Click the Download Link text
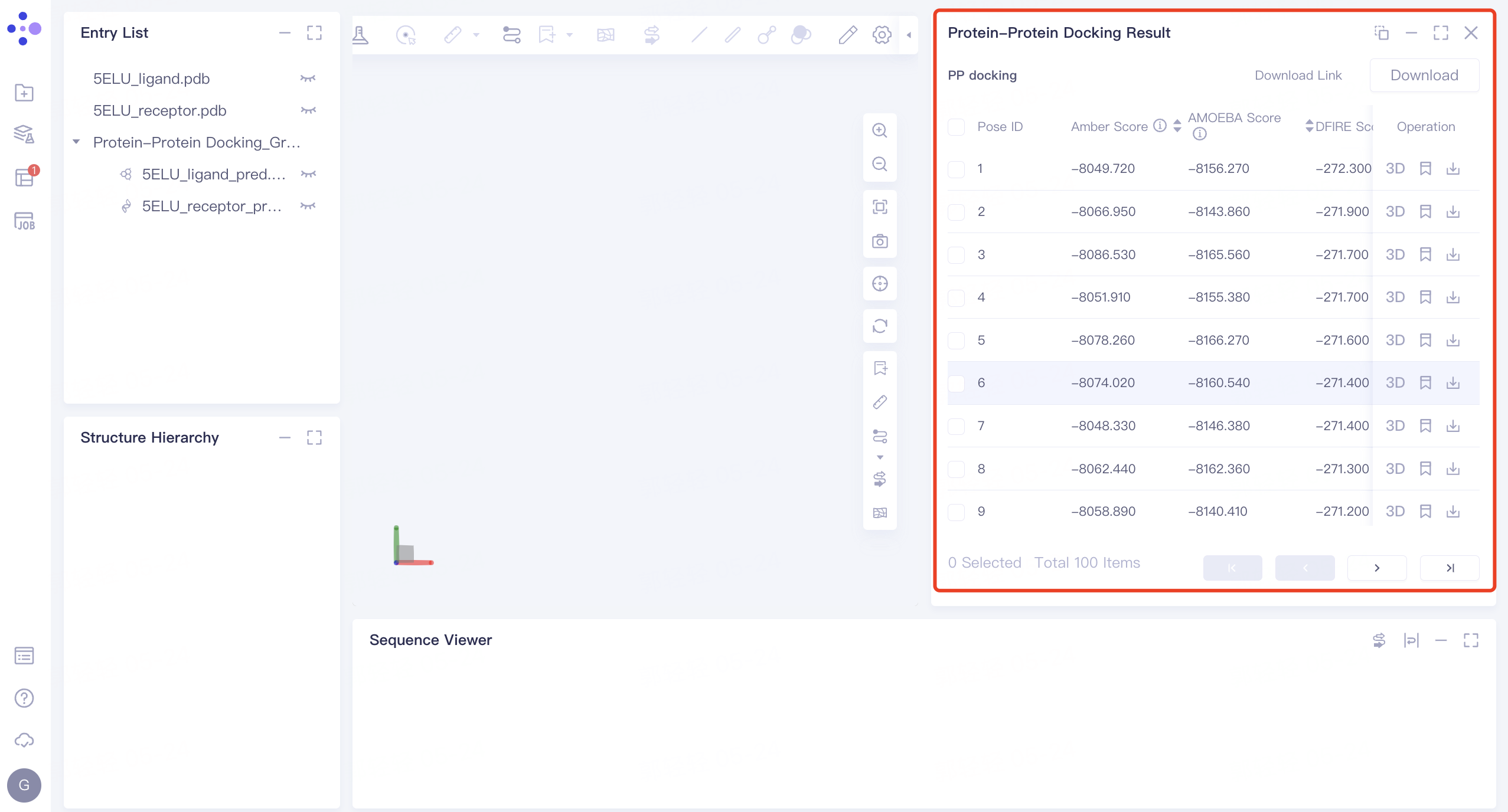 (x=1298, y=75)
